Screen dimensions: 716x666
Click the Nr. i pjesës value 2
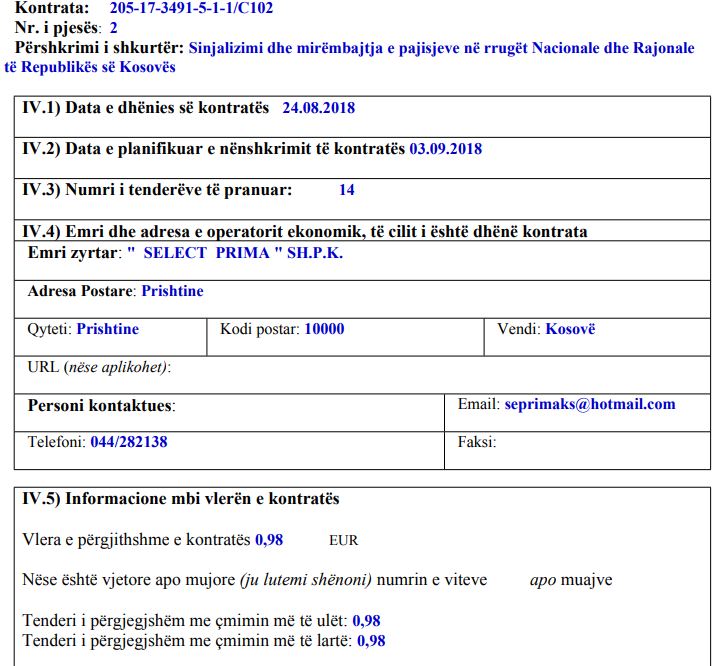pos(114,29)
